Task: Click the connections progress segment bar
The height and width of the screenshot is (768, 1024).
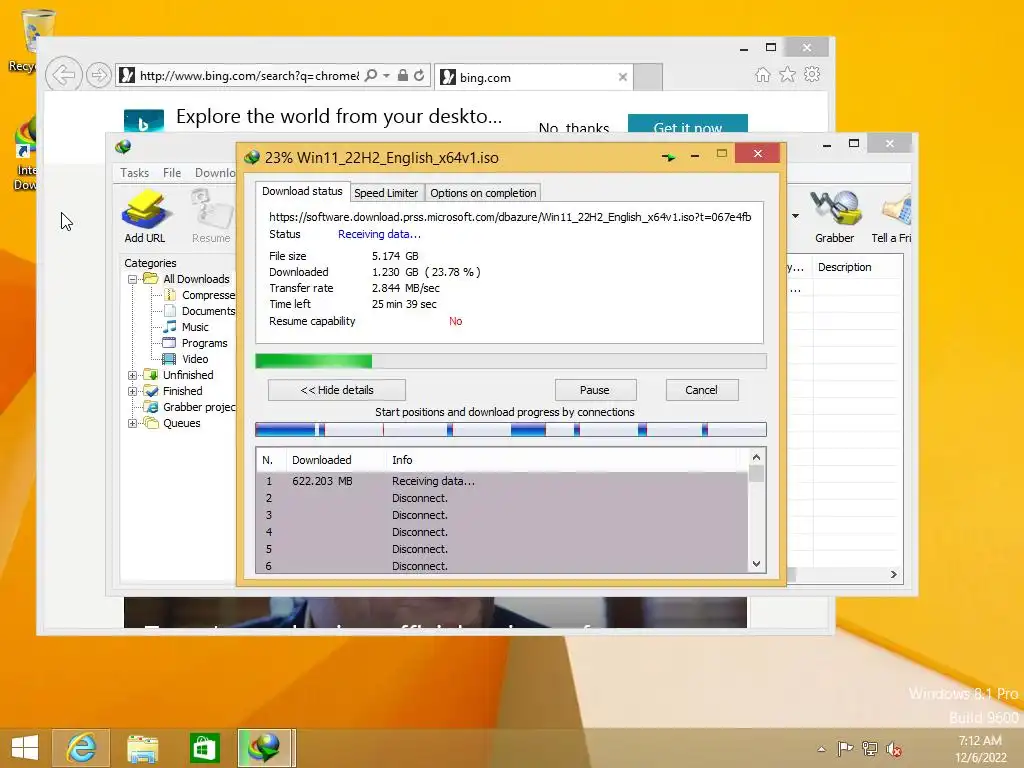Action: [x=511, y=429]
